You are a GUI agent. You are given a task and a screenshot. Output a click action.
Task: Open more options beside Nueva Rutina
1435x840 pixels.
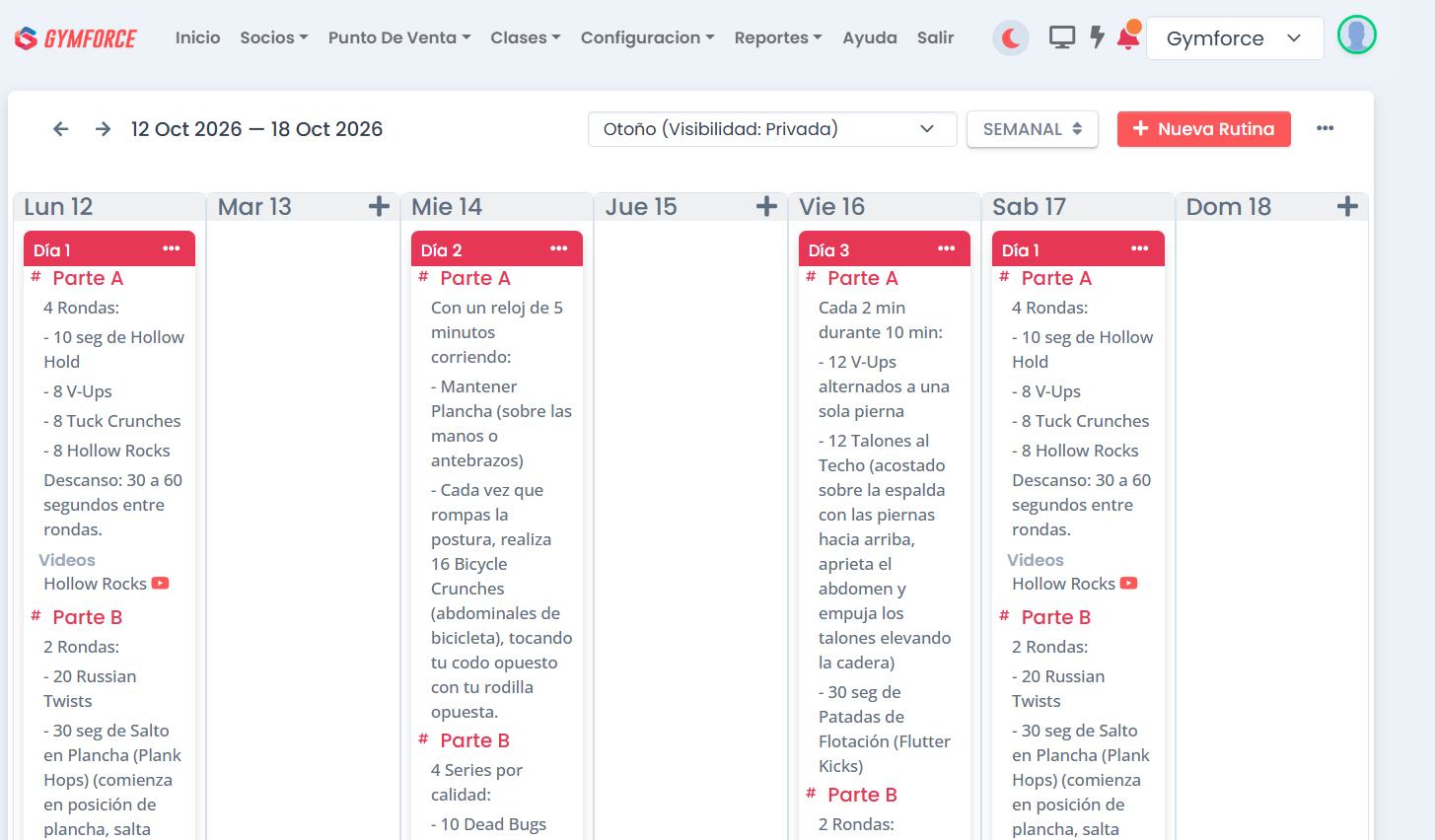pyautogui.click(x=1325, y=128)
